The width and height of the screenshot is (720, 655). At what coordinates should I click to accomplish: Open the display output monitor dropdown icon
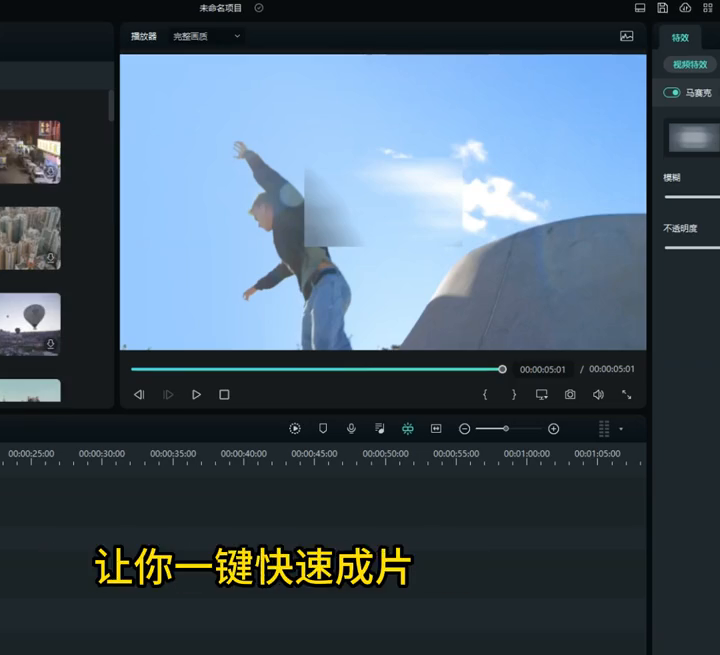click(x=542, y=395)
